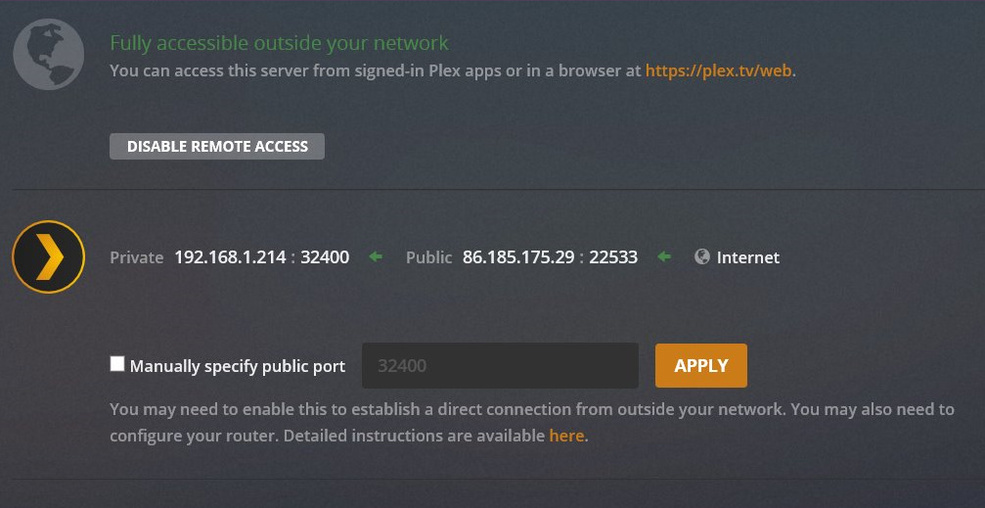
Task: Click the private port number 32400
Action: pyautogui.click(x=325, y=257)
